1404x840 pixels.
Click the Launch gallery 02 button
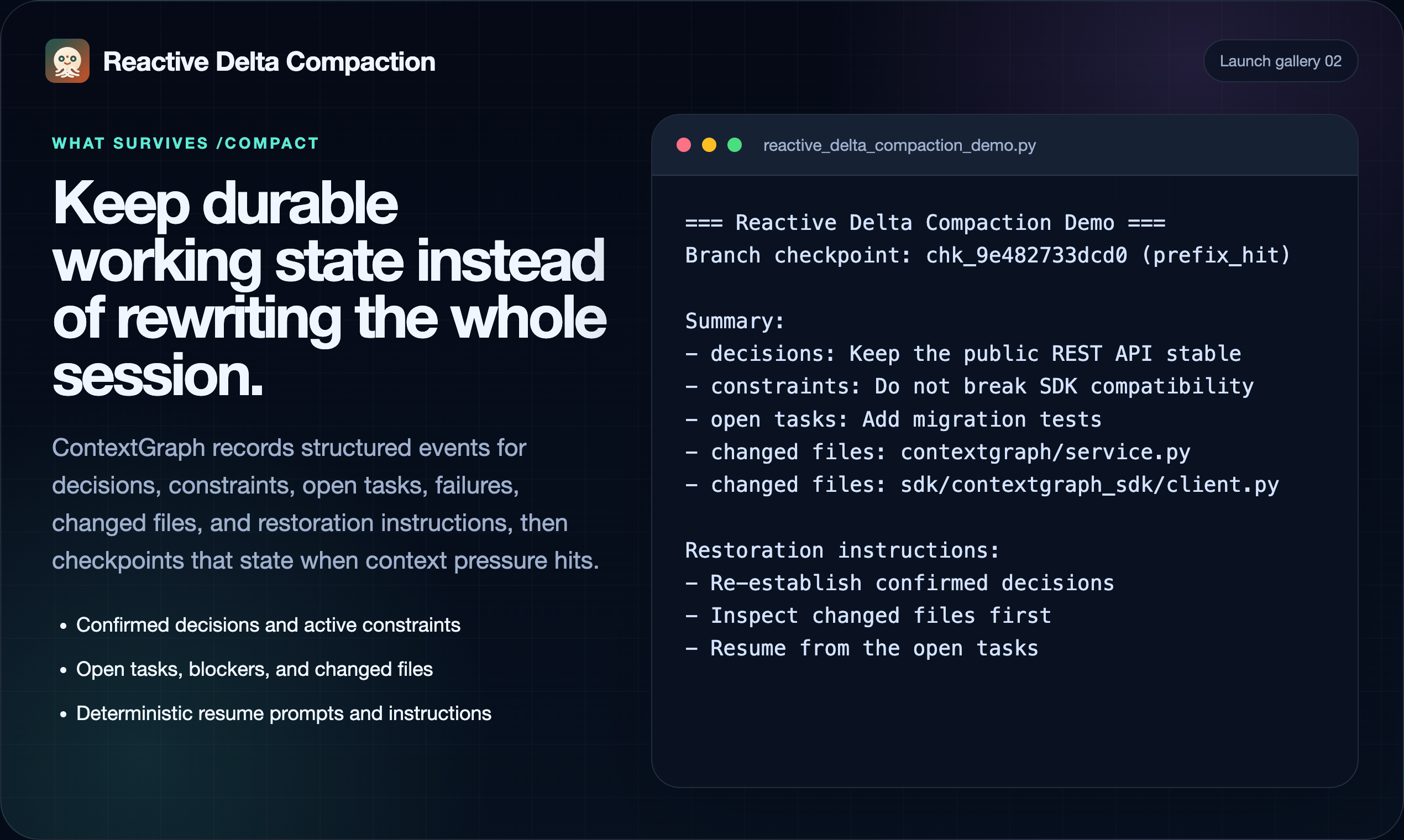tap(1281, 61)
